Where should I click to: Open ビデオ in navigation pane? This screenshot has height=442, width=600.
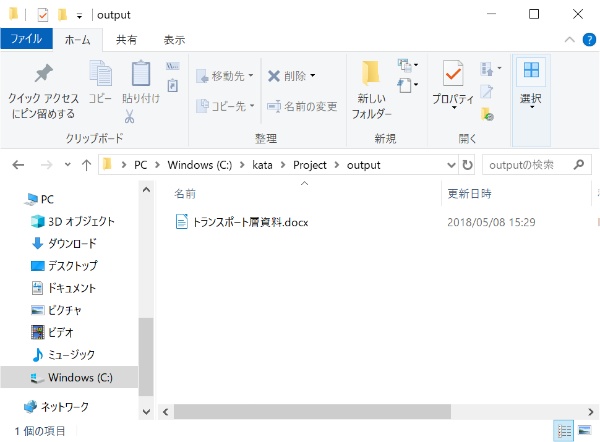pyautogui.click(x=52, y=332)
